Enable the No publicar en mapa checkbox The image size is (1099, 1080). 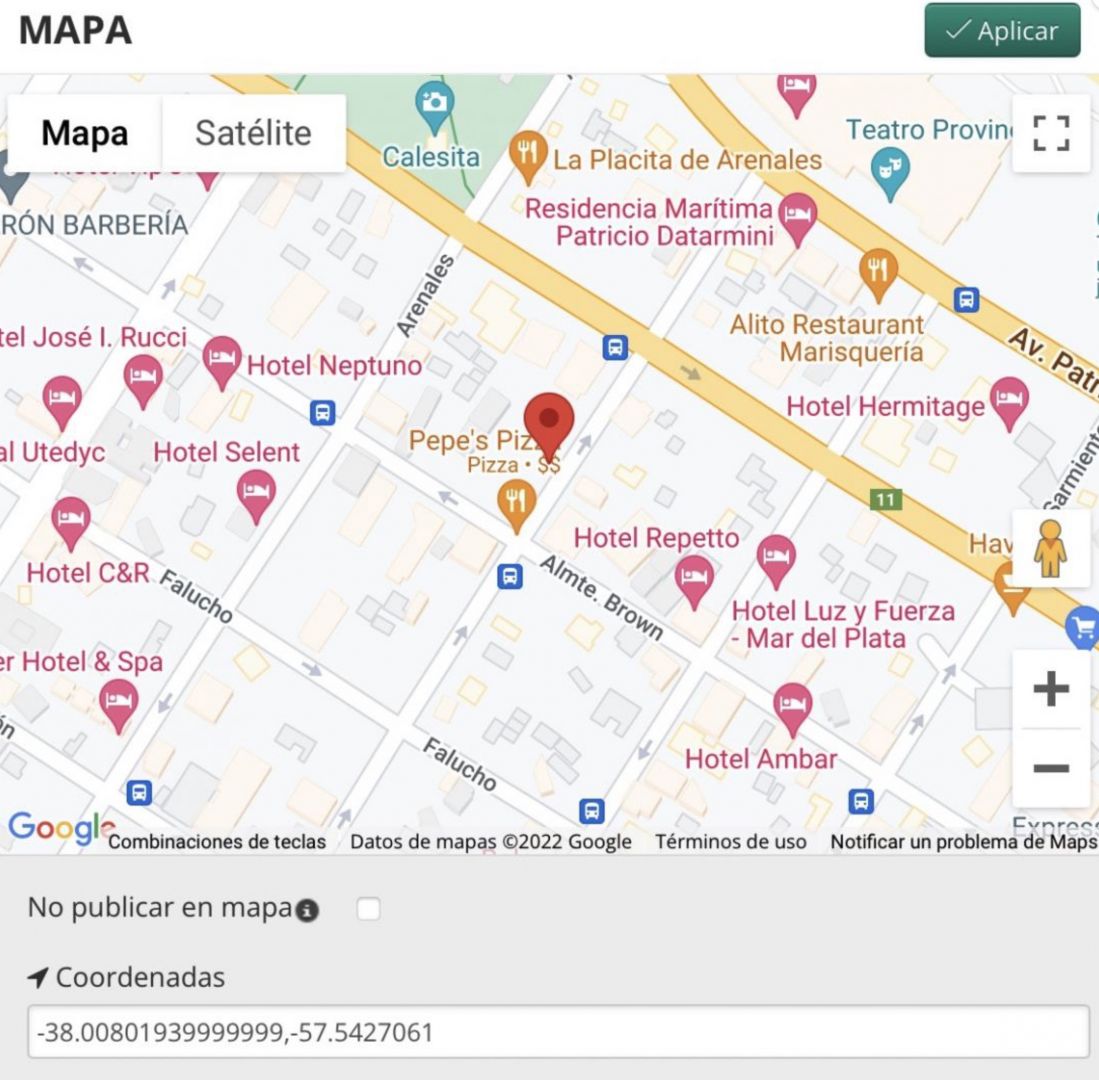coord(368,910)
